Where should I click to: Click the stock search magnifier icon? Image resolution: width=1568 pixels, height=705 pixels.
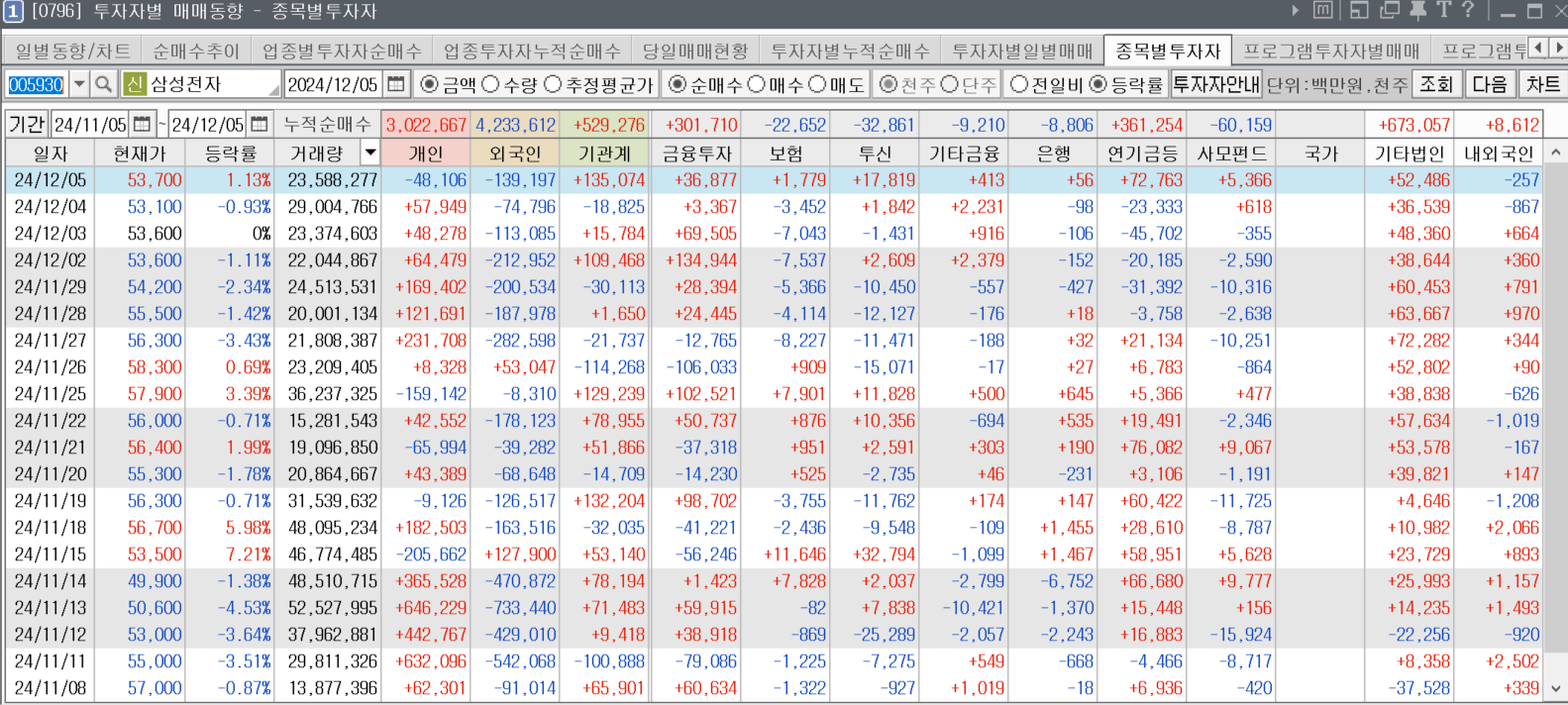(x=103, y=85)
